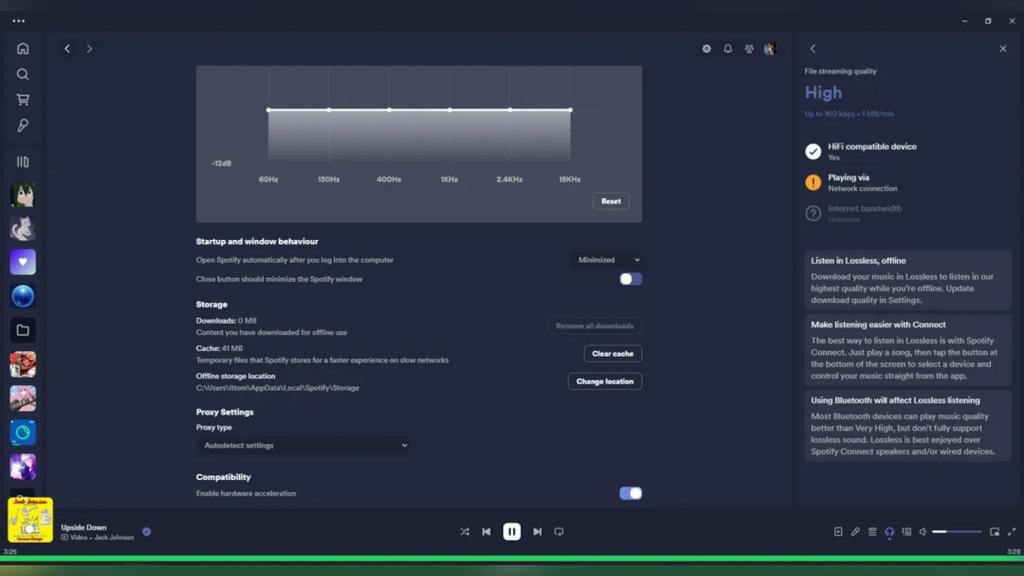This screenshot has height=576, width=1024.
Task: Open artist Jack Johnson link
Action: [114, 537]
